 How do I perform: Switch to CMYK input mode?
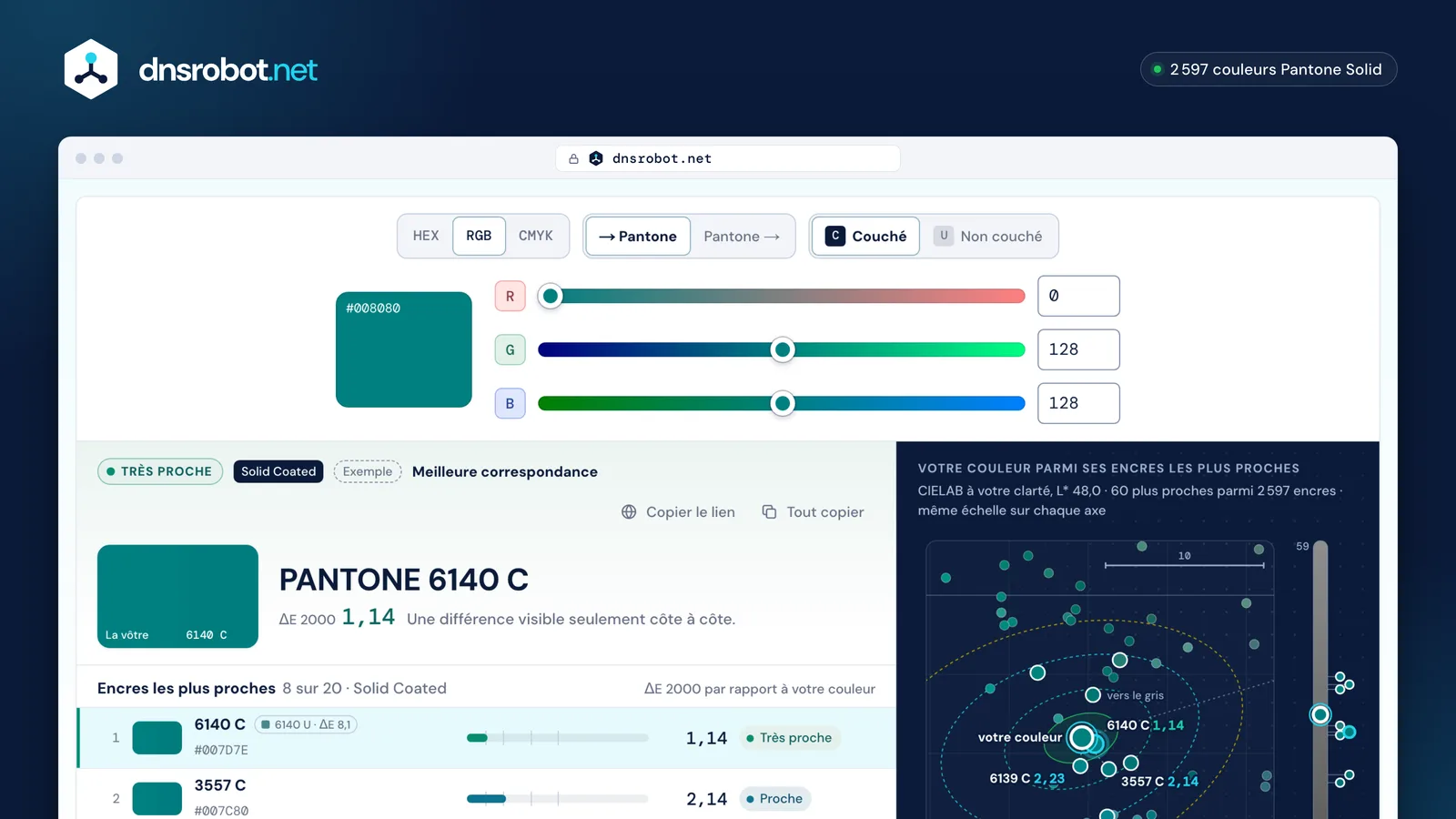[536, 236]
